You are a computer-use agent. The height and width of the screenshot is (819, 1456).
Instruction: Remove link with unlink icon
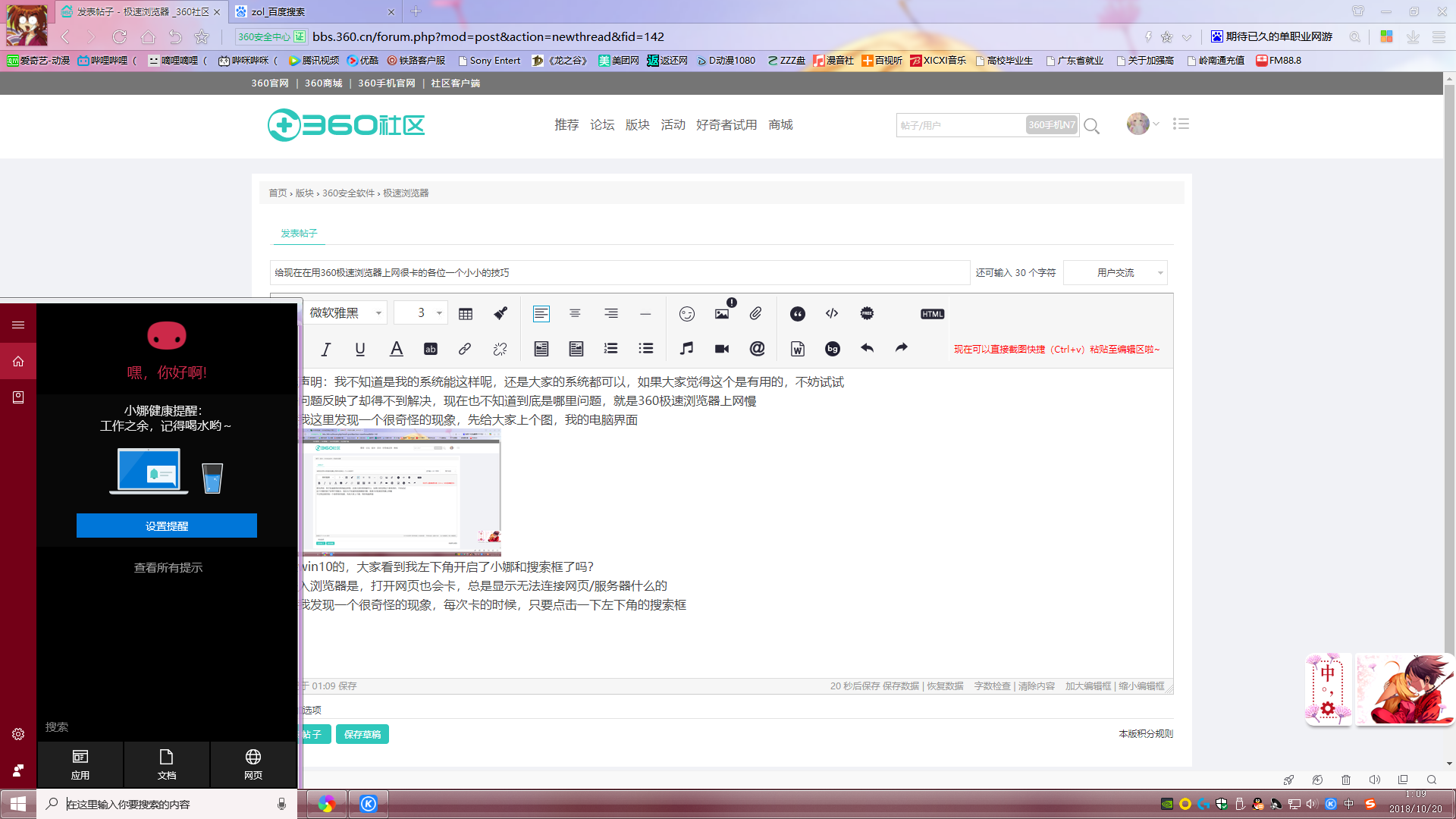(x=500, y=349)
